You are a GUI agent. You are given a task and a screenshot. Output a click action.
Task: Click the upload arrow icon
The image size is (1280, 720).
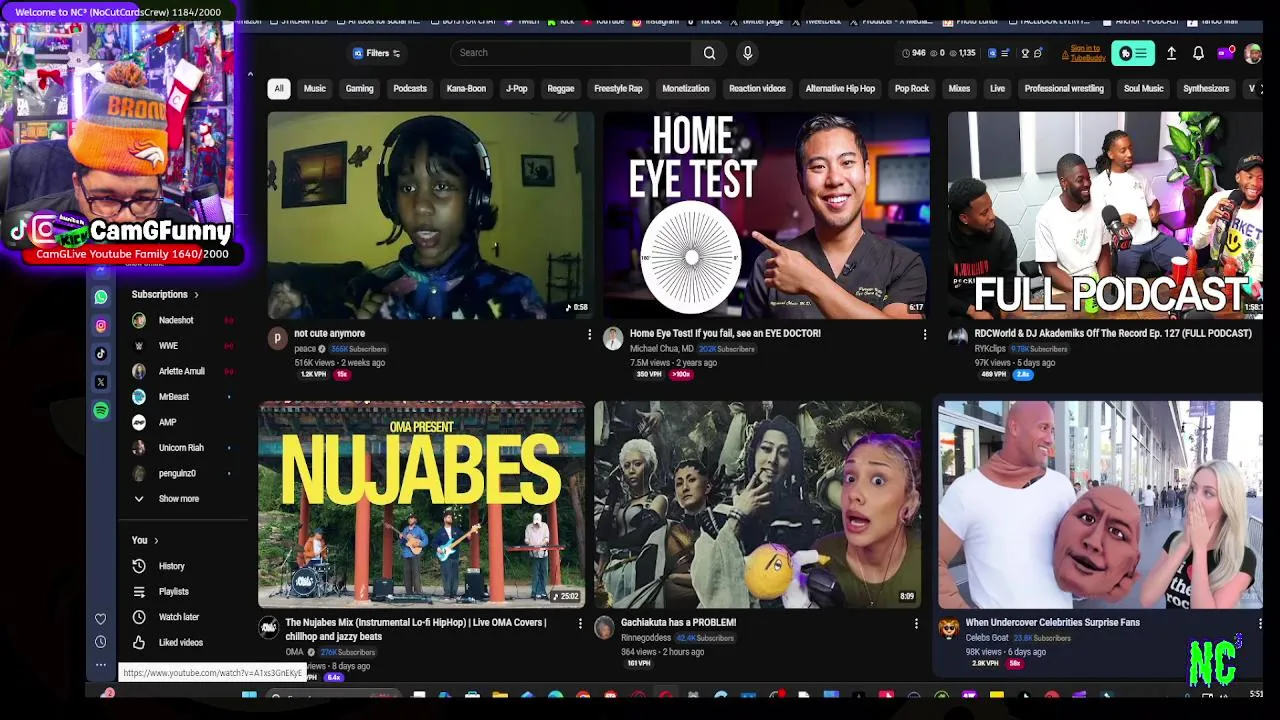(1171, 53)
